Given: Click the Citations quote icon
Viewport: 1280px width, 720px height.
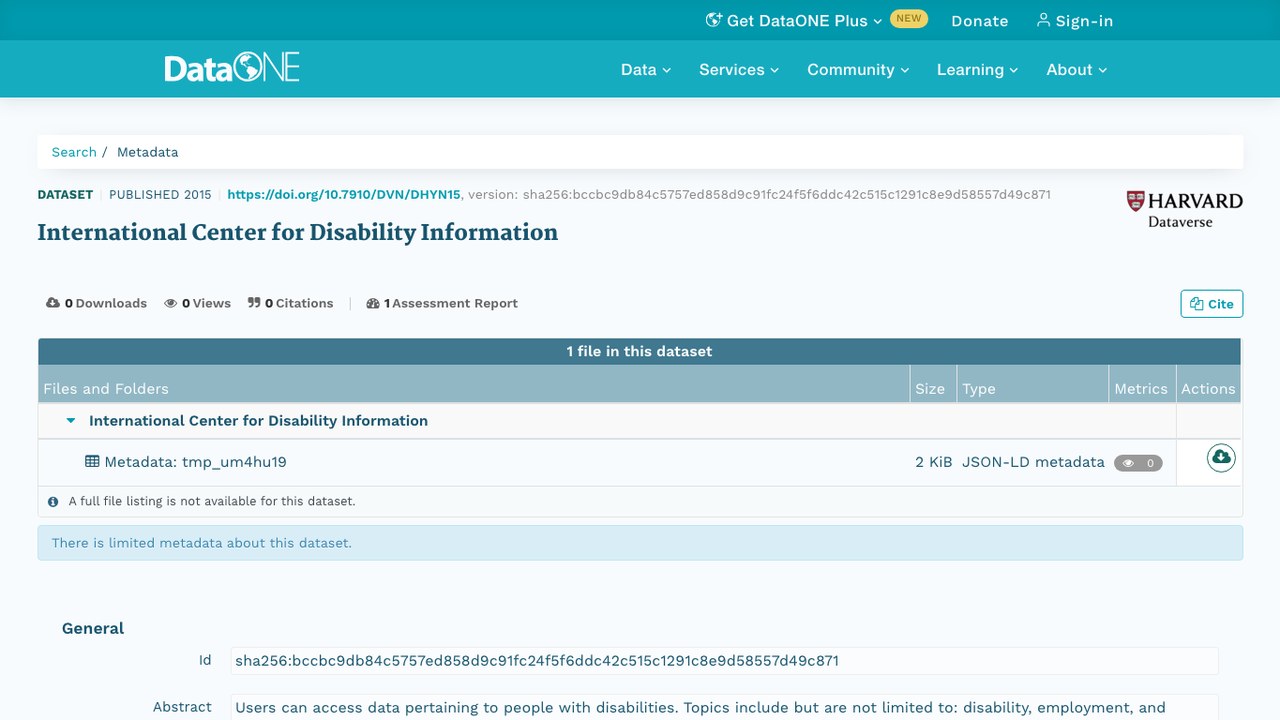Looking at the screenshot, I should click(x=254, y=303).
